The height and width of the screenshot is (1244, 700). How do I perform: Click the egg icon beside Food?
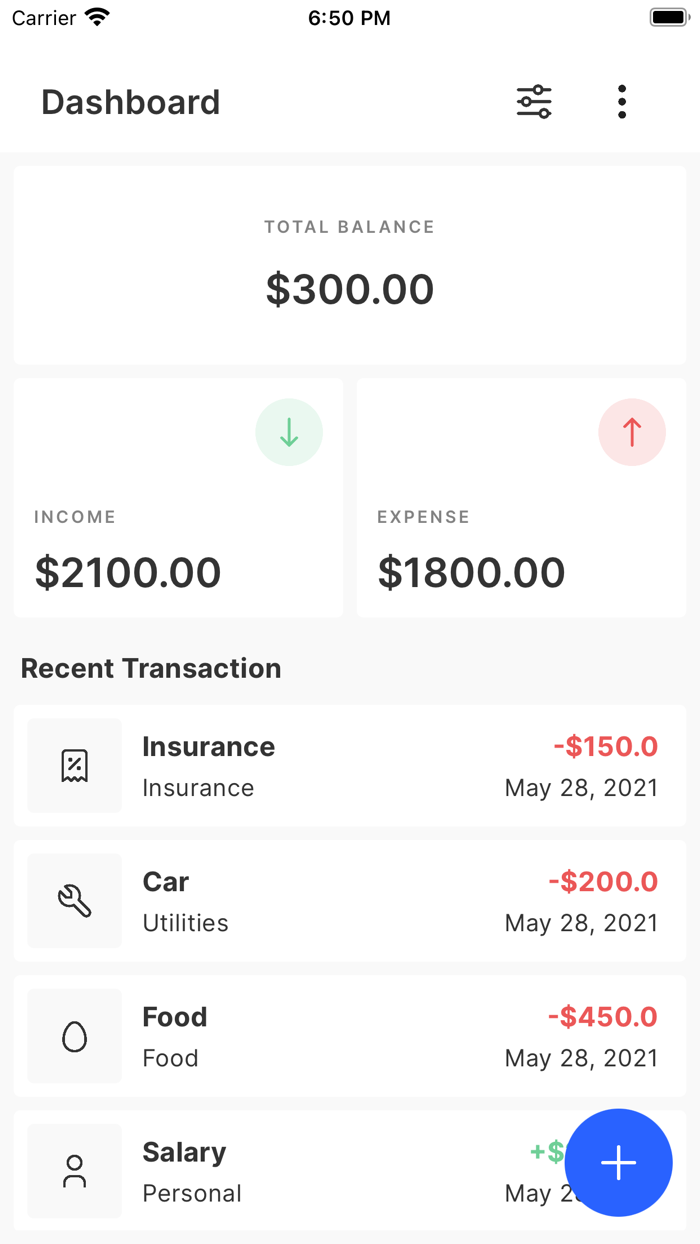[x=74, y=1035]
